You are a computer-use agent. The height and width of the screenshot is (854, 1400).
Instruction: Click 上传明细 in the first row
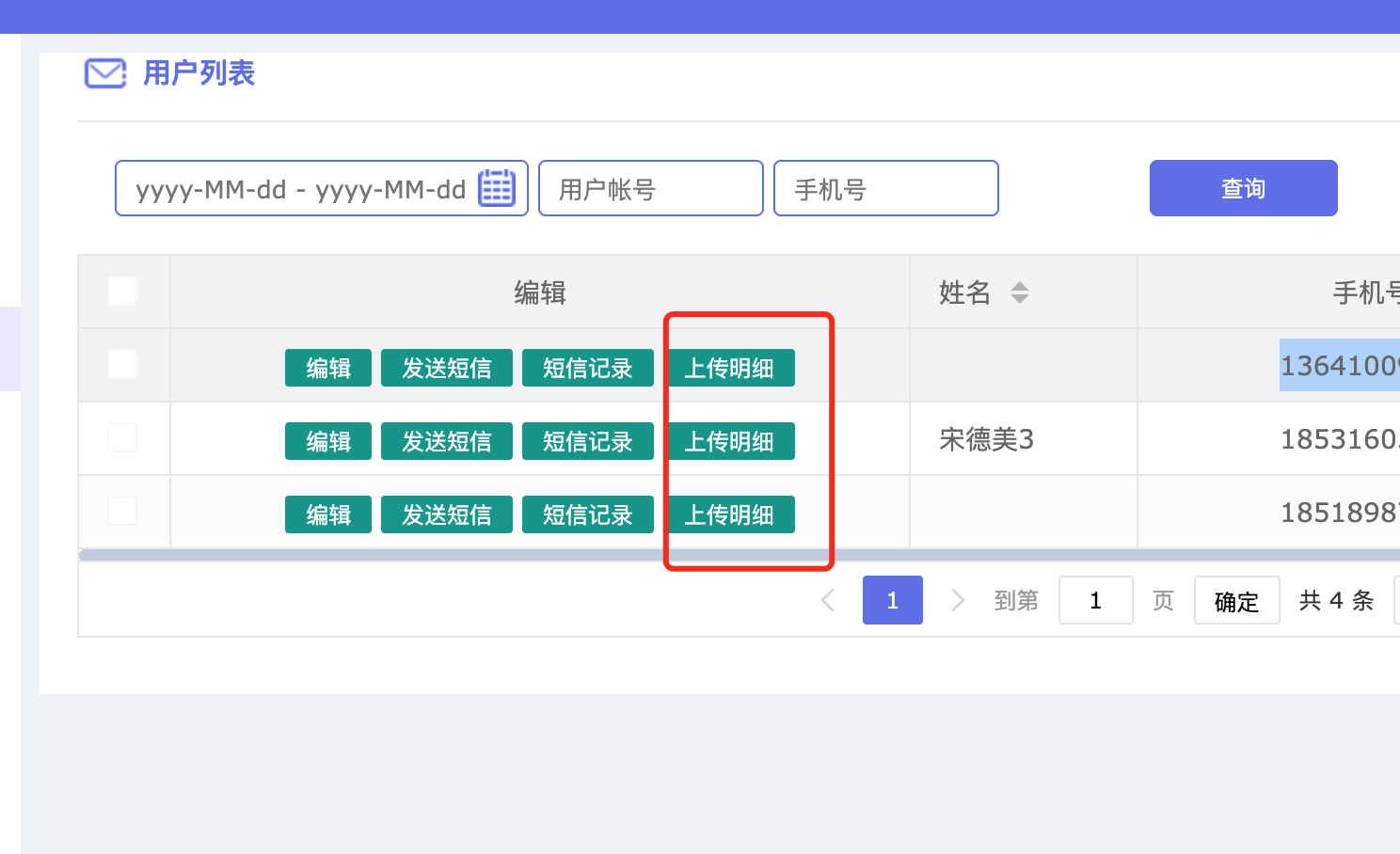point(729,368)
